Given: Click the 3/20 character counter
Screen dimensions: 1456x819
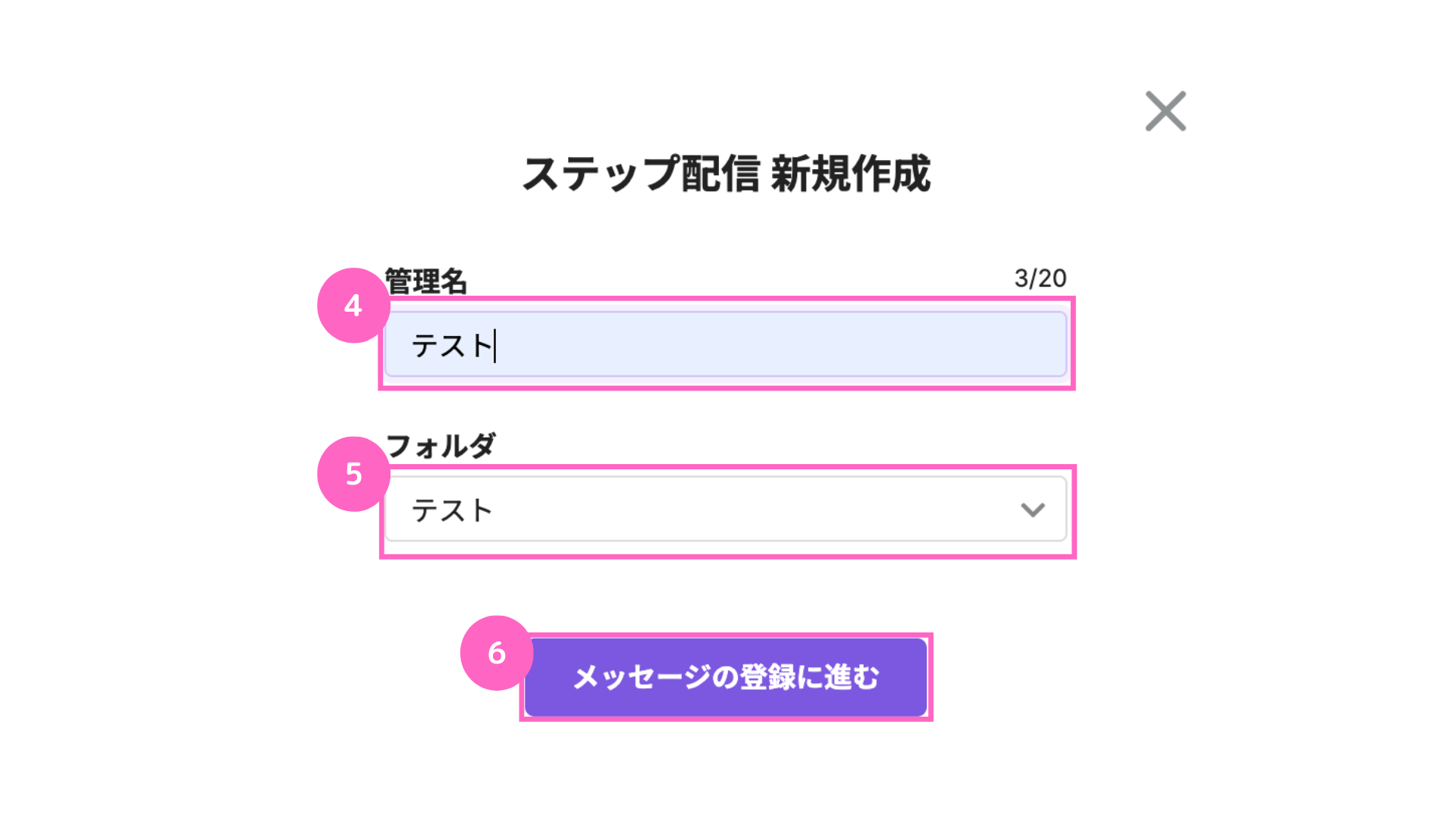Looking at the screenshot, I should (1040, 278).
